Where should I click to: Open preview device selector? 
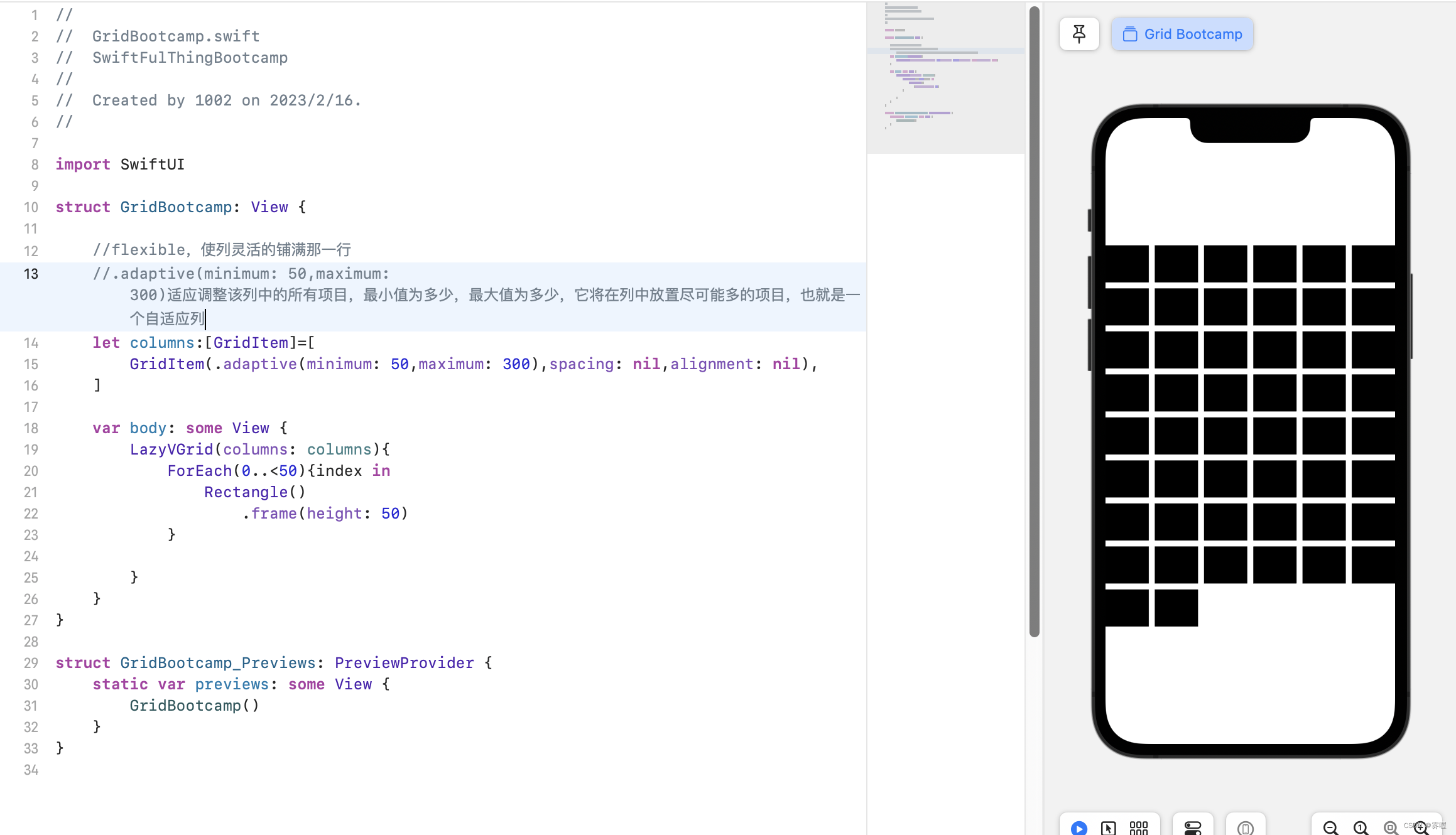tap(1246, 827)
